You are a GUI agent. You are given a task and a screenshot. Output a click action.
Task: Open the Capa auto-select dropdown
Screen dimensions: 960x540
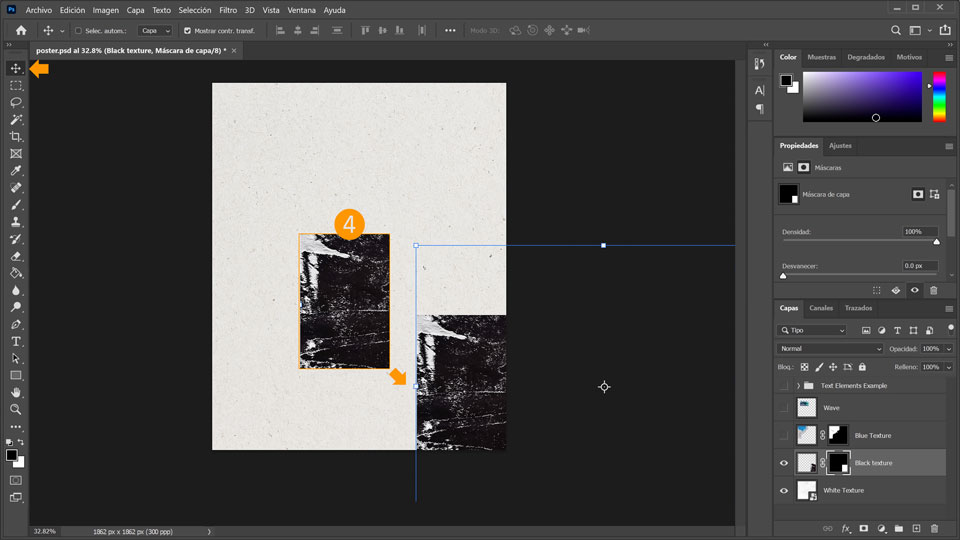[155, 31]
